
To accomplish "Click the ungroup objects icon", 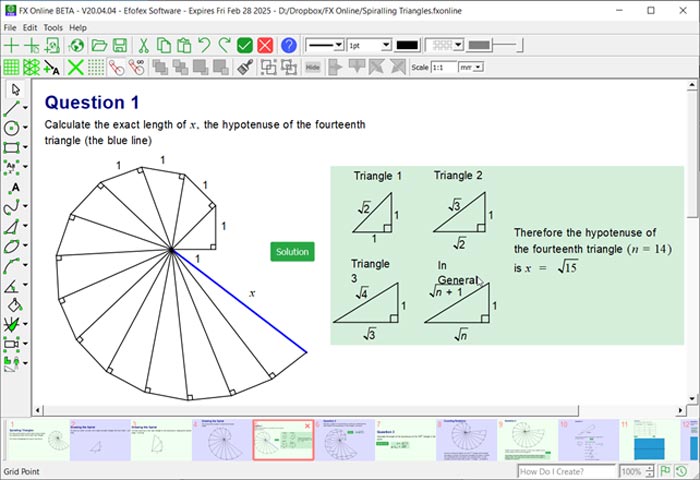I will click(289, 67).
